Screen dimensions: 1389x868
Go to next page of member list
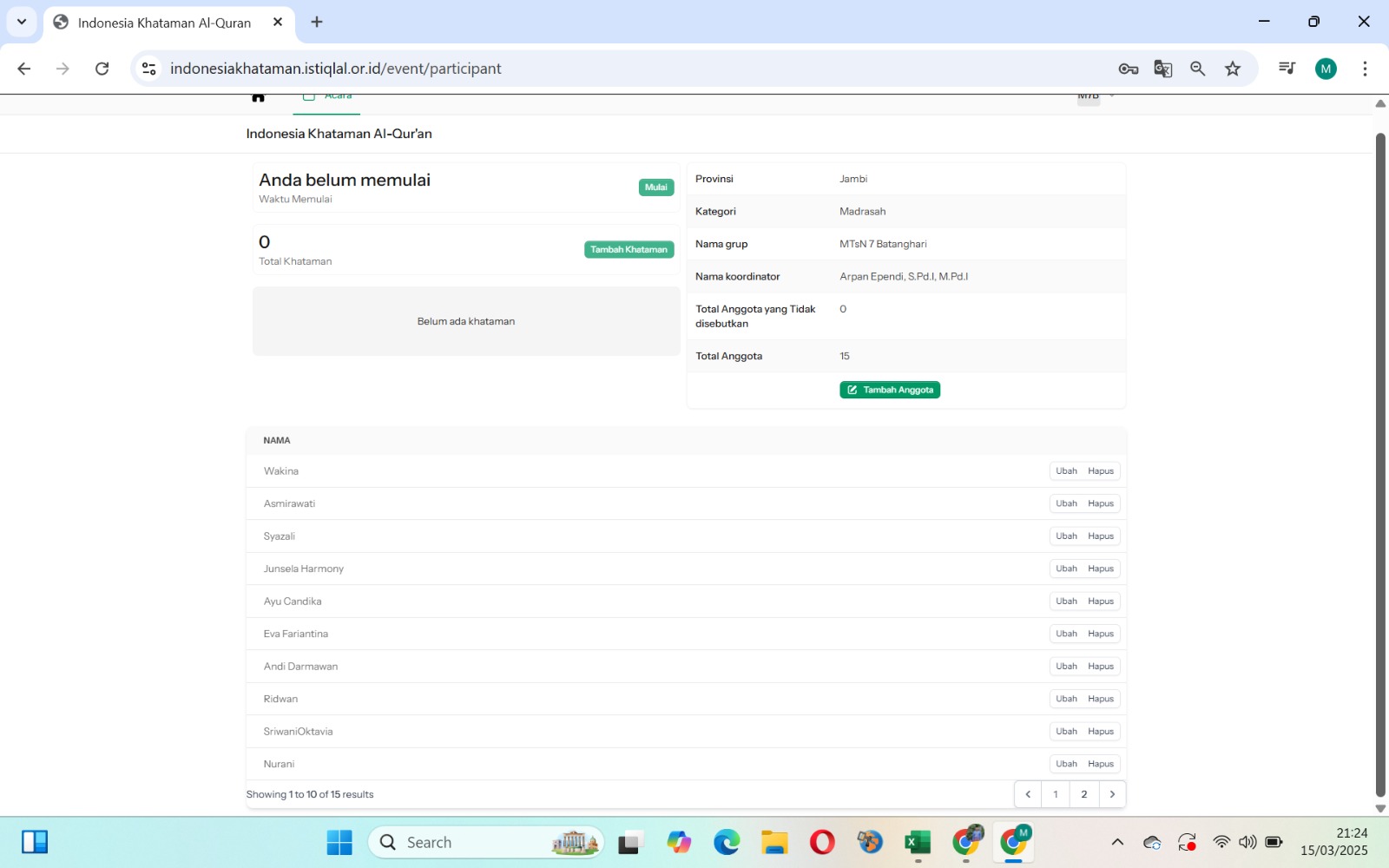1112,794
